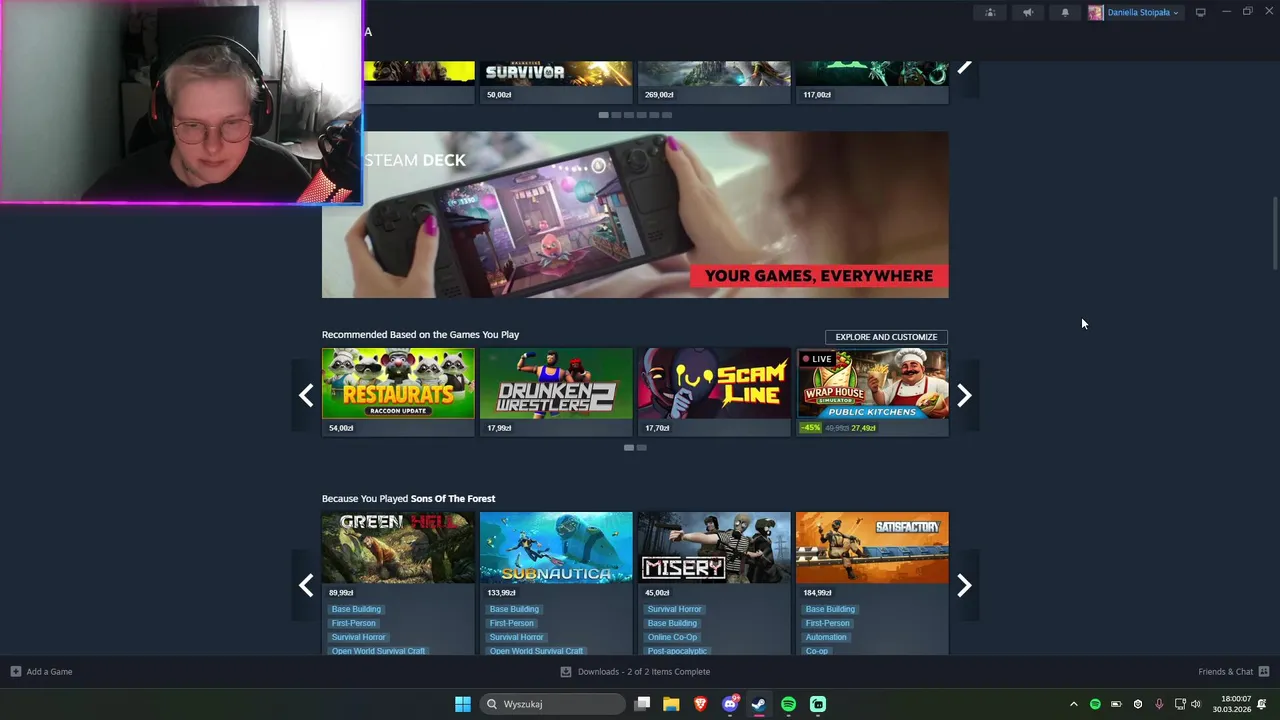This screenshot has width=1280, height=720.
Task: Show next Recommended Based on Games carousel
Action: point(964,396)
